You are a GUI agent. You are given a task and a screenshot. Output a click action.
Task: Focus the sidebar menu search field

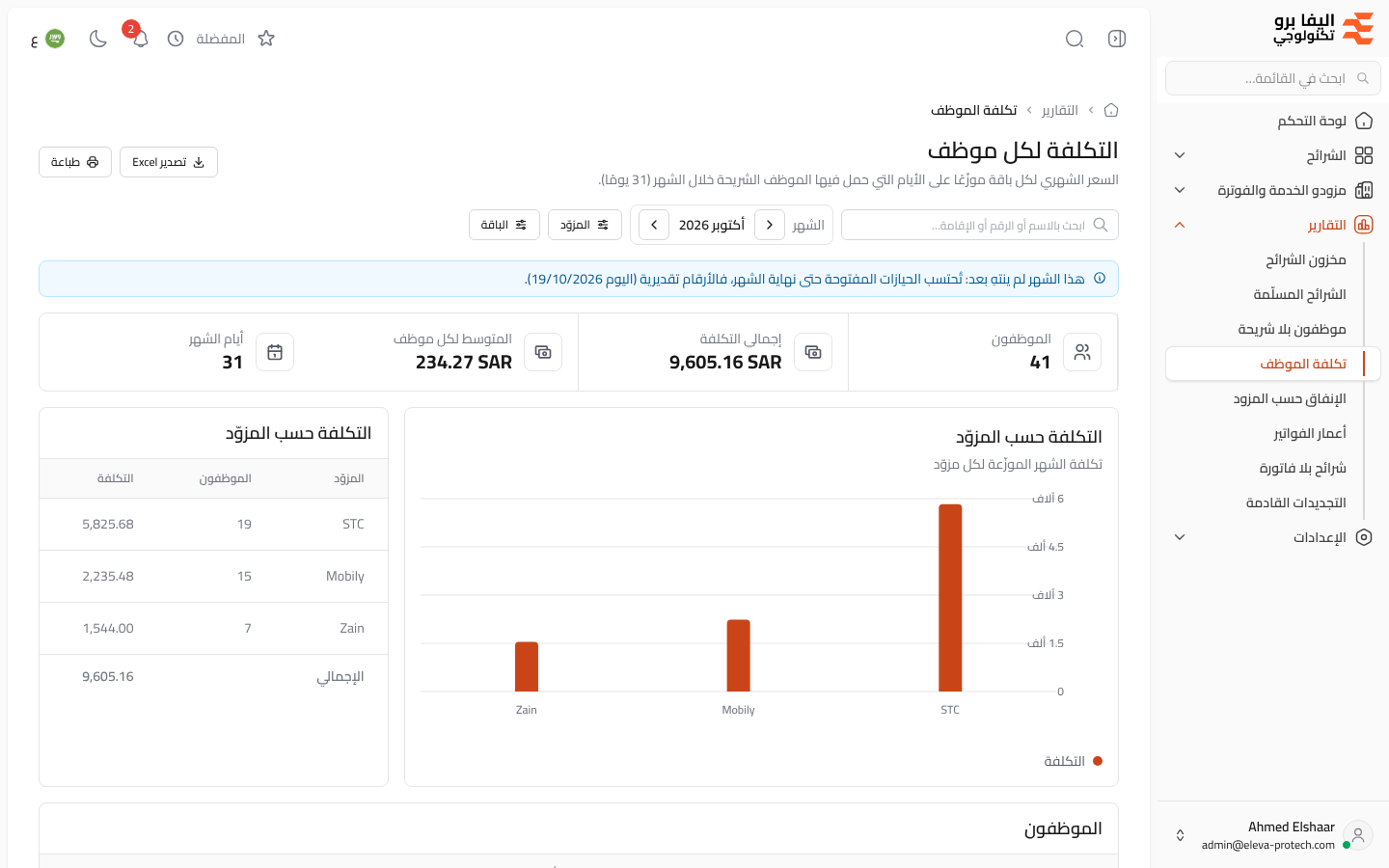1273,78
